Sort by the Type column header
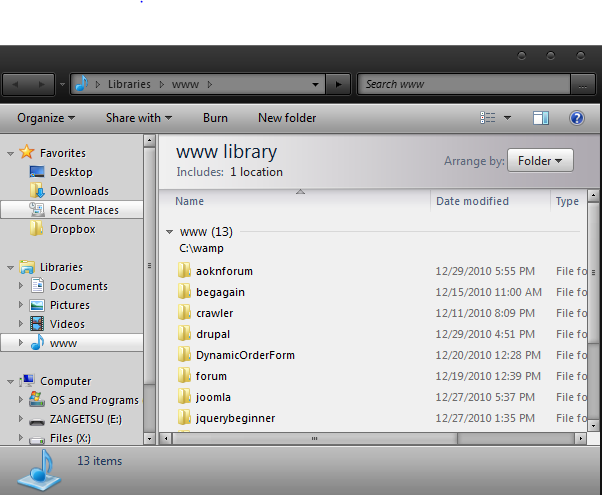This screenshot has width=602, height=495. pos(567,201)
